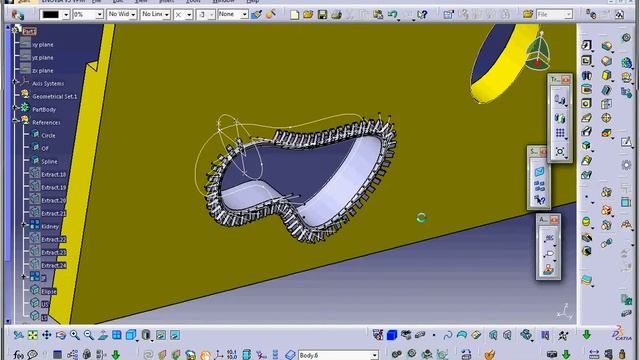Click the Open folder icon
The width and height of the screenshot is (640, 360).
pos(308,15)
